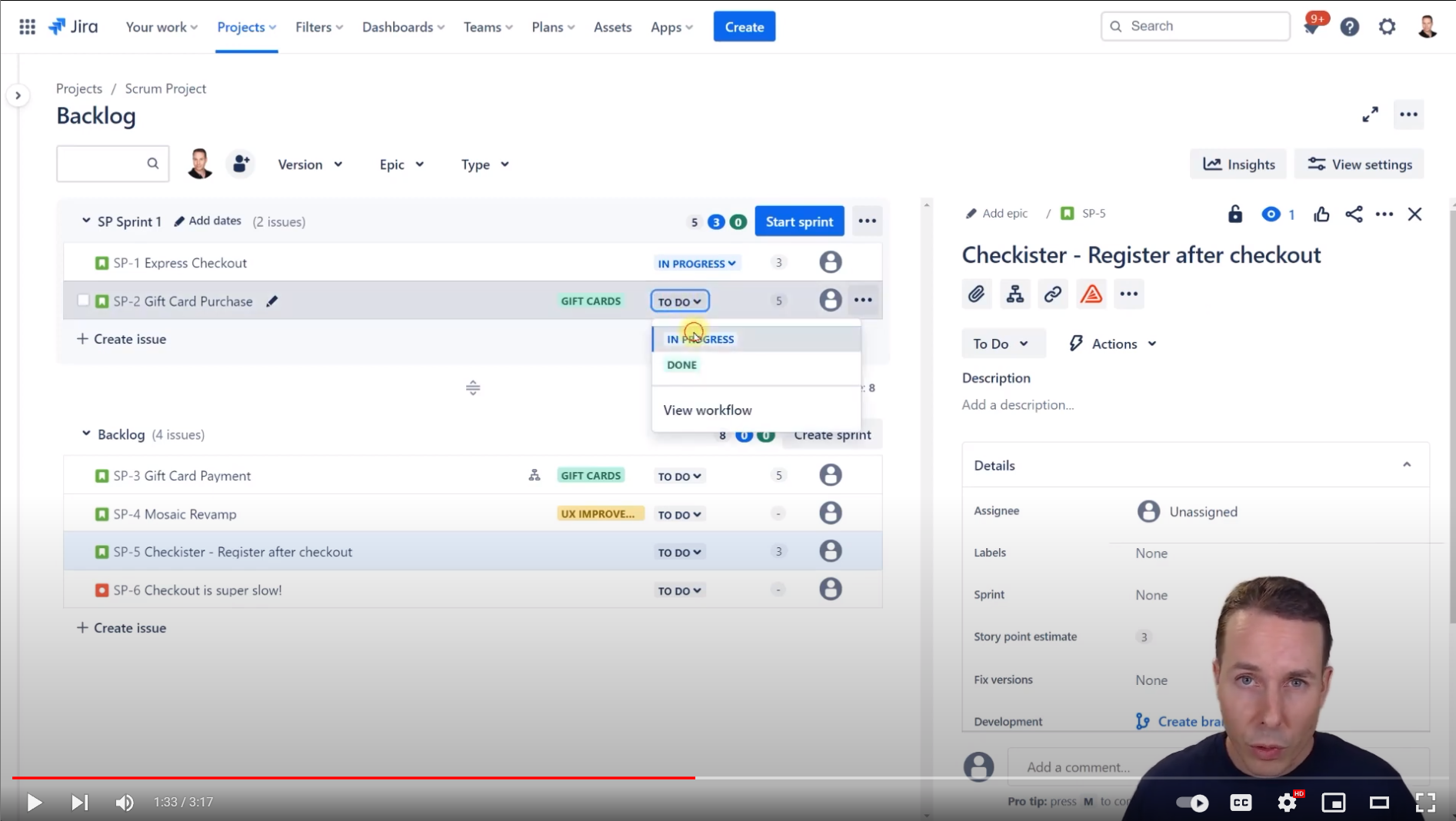Toggle YouTube autoplay switch
The height and width of the screenshot is (821, 1456).
pos(1192,803)
